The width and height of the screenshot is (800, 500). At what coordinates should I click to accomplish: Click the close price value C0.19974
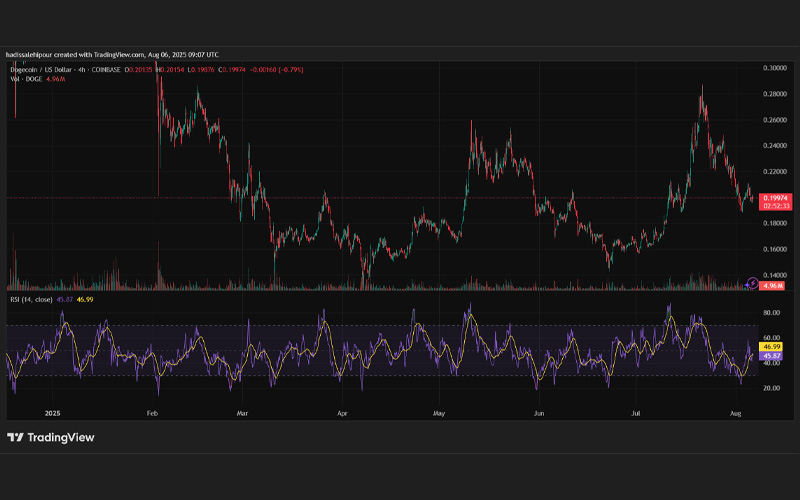pyautogui.click(x=232, y=69)
